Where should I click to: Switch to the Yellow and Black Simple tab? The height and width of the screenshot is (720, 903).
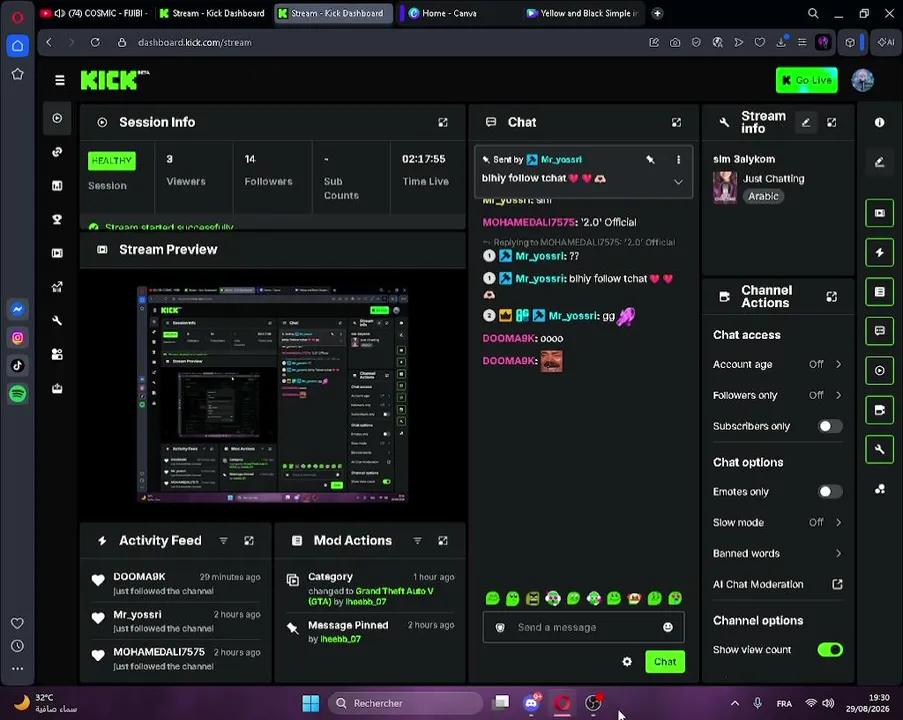coord(583,13)
